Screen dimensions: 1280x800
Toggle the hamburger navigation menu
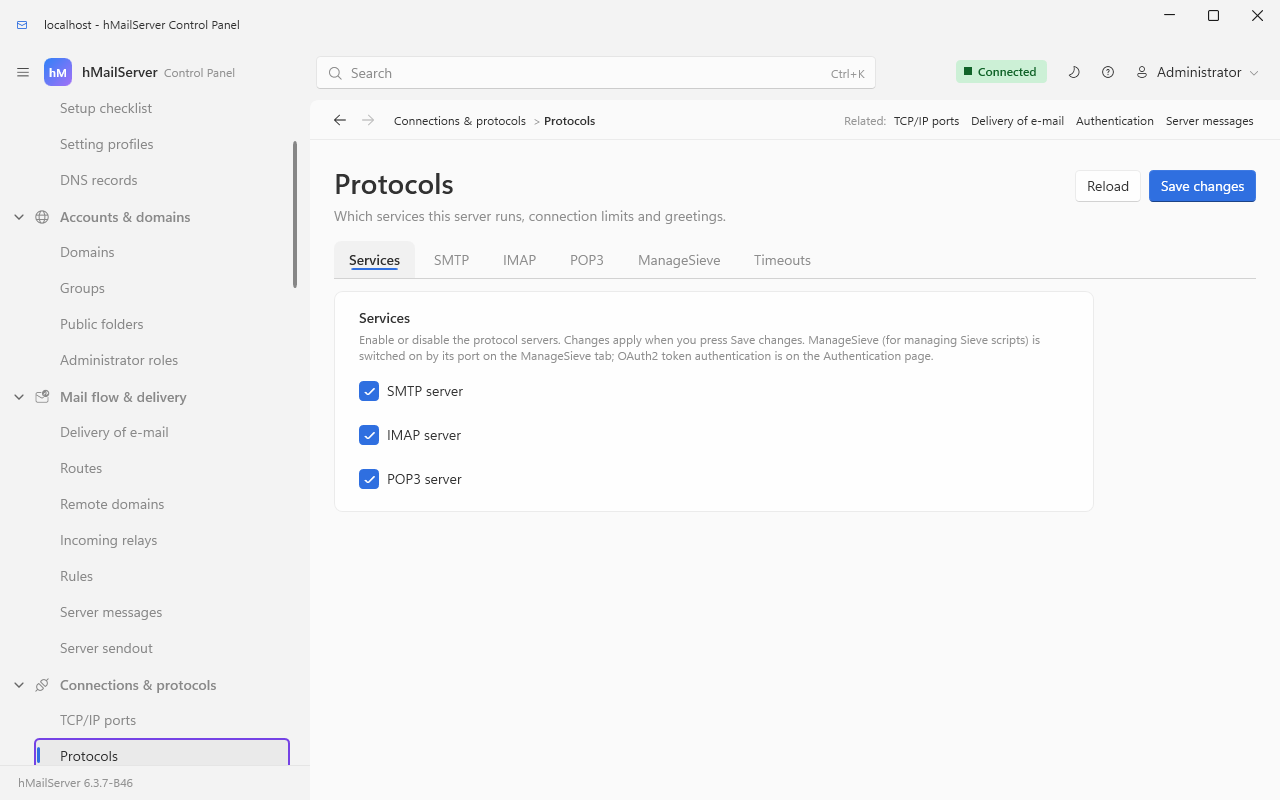click(x=23, y=73)
